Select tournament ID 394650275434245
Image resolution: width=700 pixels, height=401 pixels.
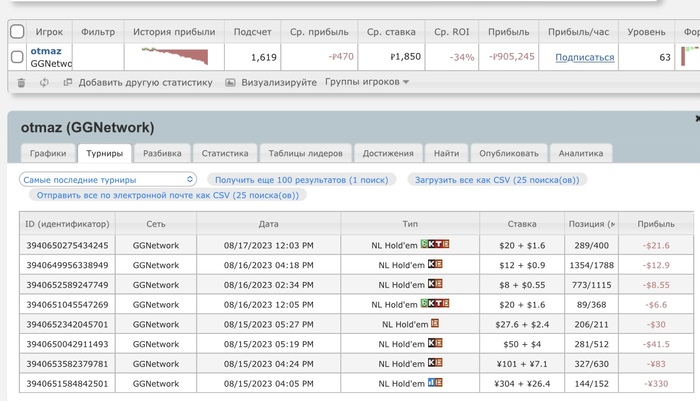click(x=67, y=245)
